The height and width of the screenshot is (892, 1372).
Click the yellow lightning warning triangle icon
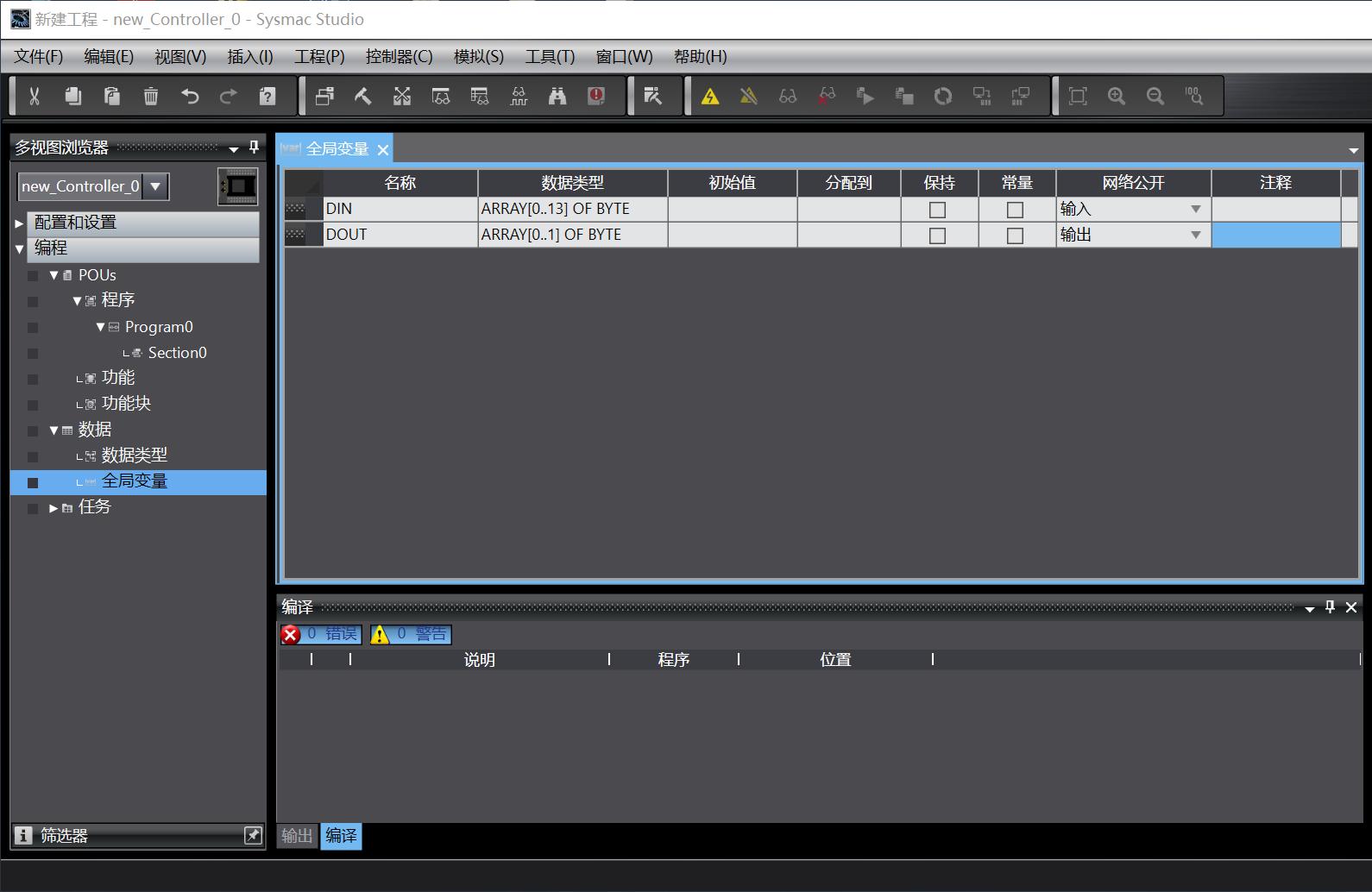[710, 96]
